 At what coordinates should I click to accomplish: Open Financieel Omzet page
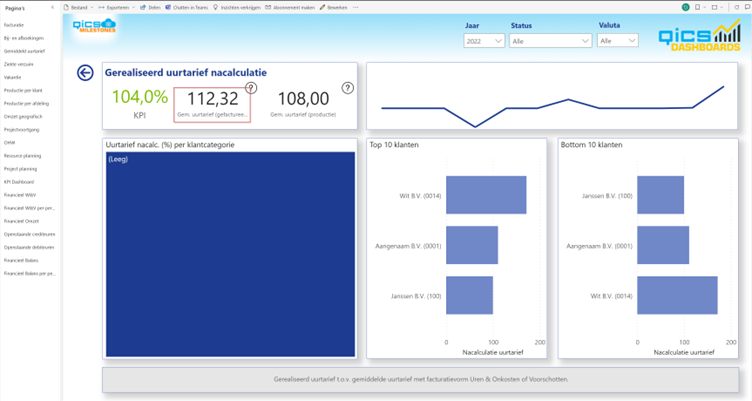pyautogui.click(x=21, y=221)
